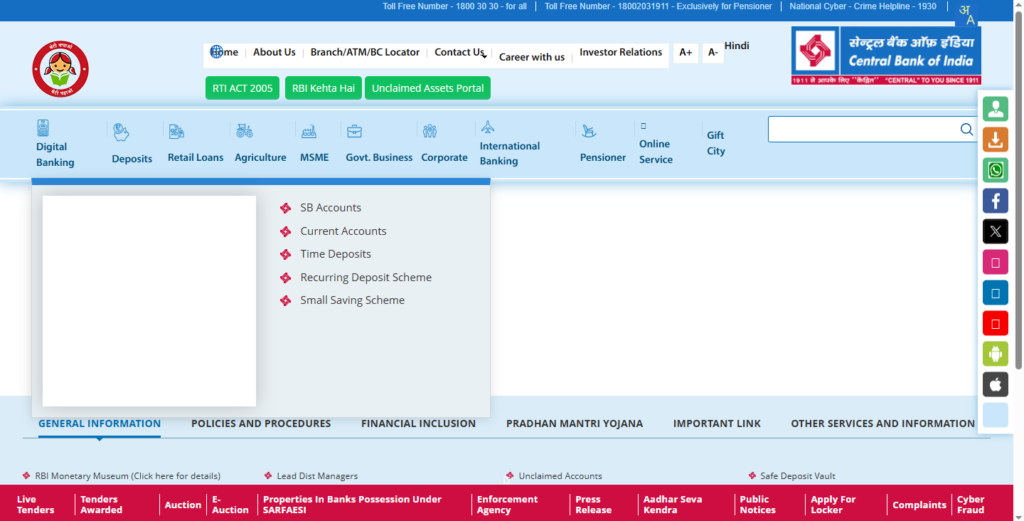The image size is (1024, 521).
Task: Click the International Banking airplane icon
Action: coord(487,126)
